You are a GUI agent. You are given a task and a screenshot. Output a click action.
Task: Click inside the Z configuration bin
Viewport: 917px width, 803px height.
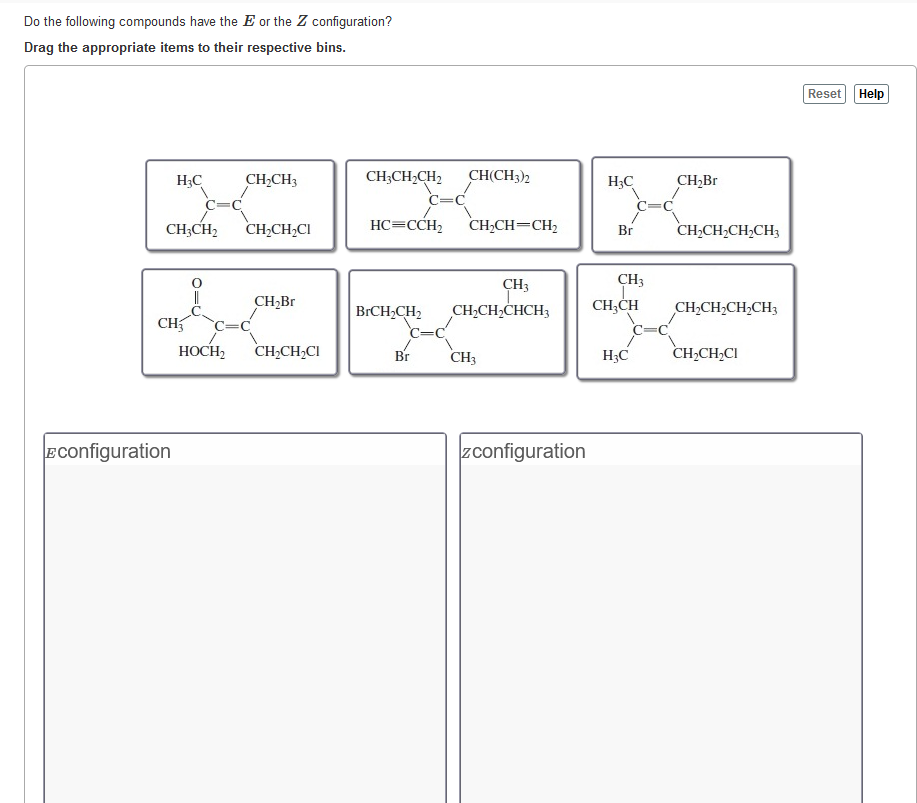click(x=661, y=632)
